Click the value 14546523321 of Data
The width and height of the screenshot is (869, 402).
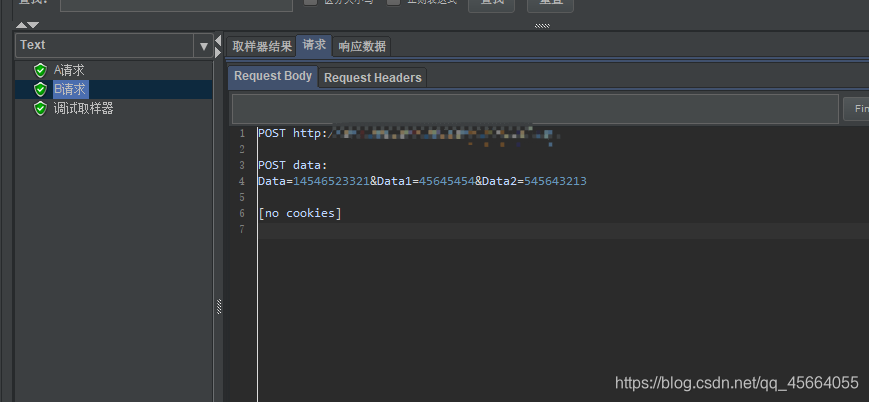pyautogui.click(x=331, y=181)
